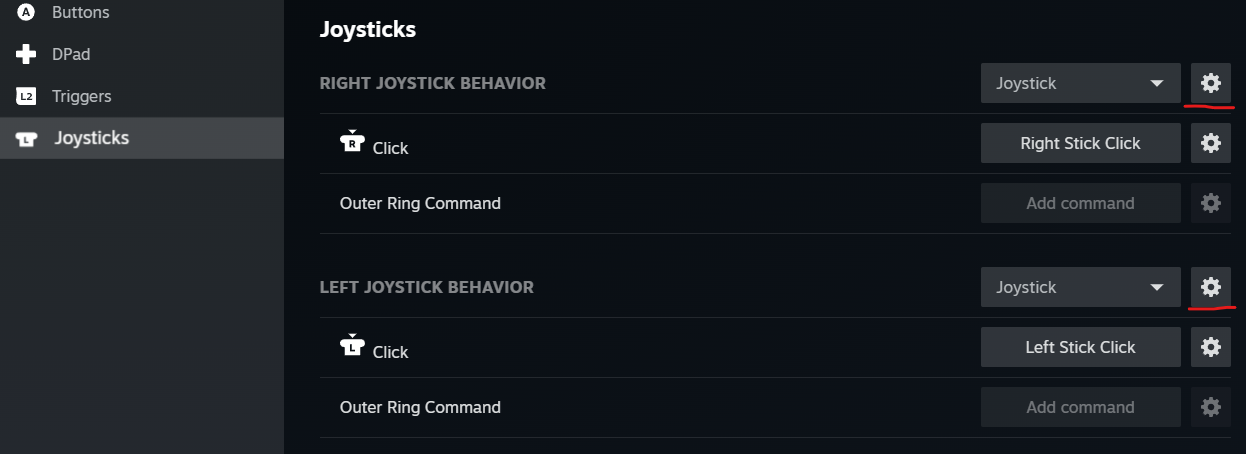
Task: Click gear next to left joystick Add command
Action: 1210,407
